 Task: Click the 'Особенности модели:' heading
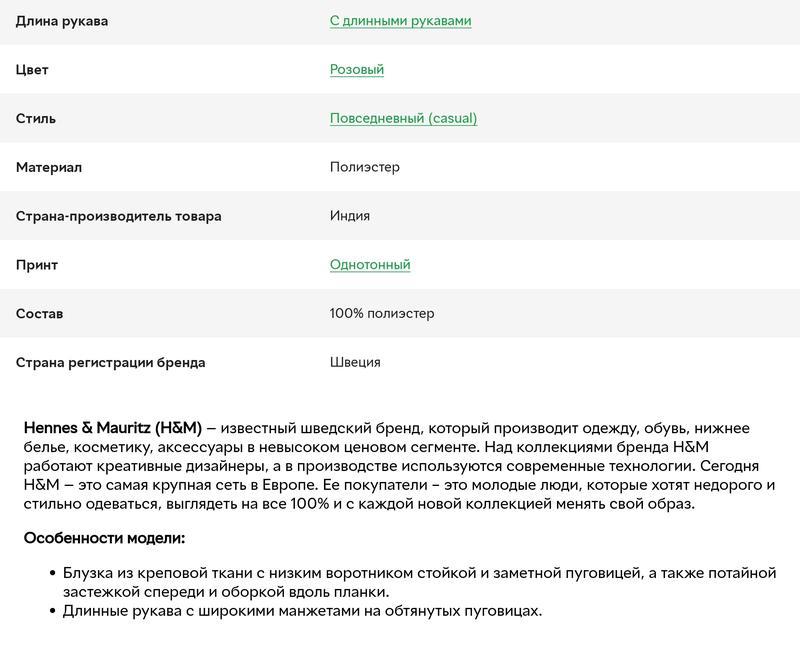pos(104,538)
